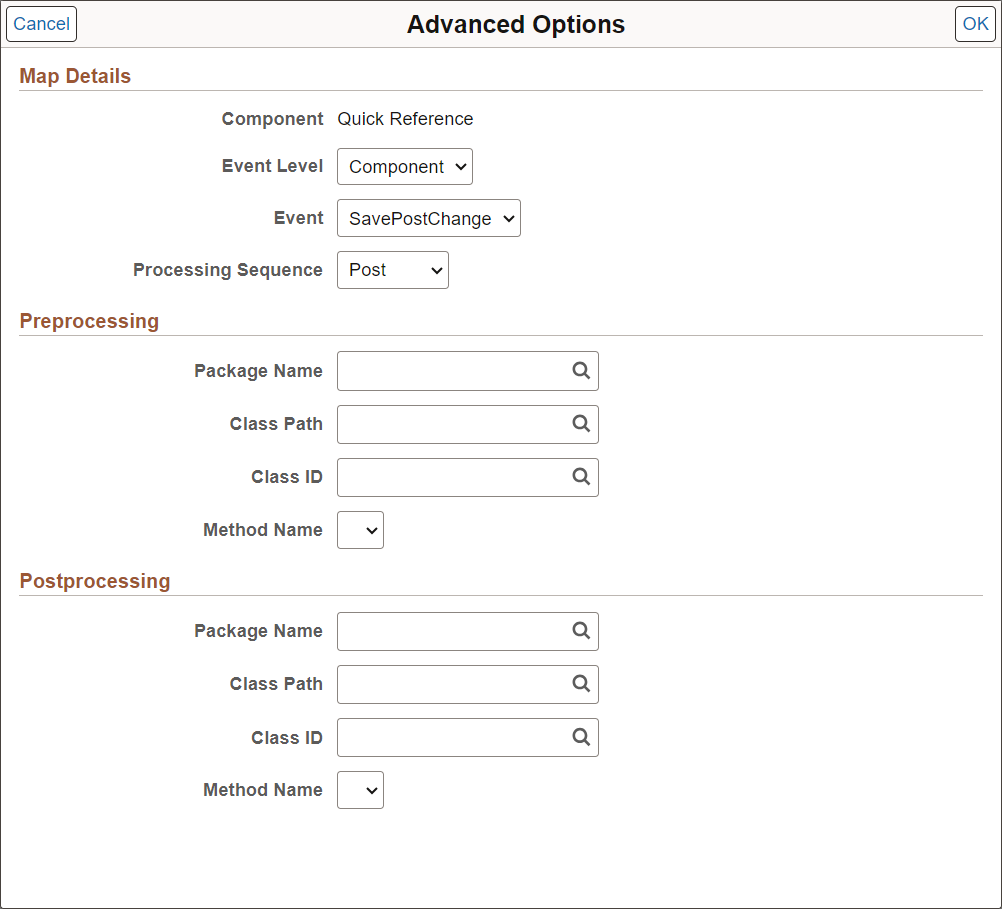Viewport: 1002px width, 909px height.
Task: Expand the Event Level dropdown
Action: (x=404, y=167)
